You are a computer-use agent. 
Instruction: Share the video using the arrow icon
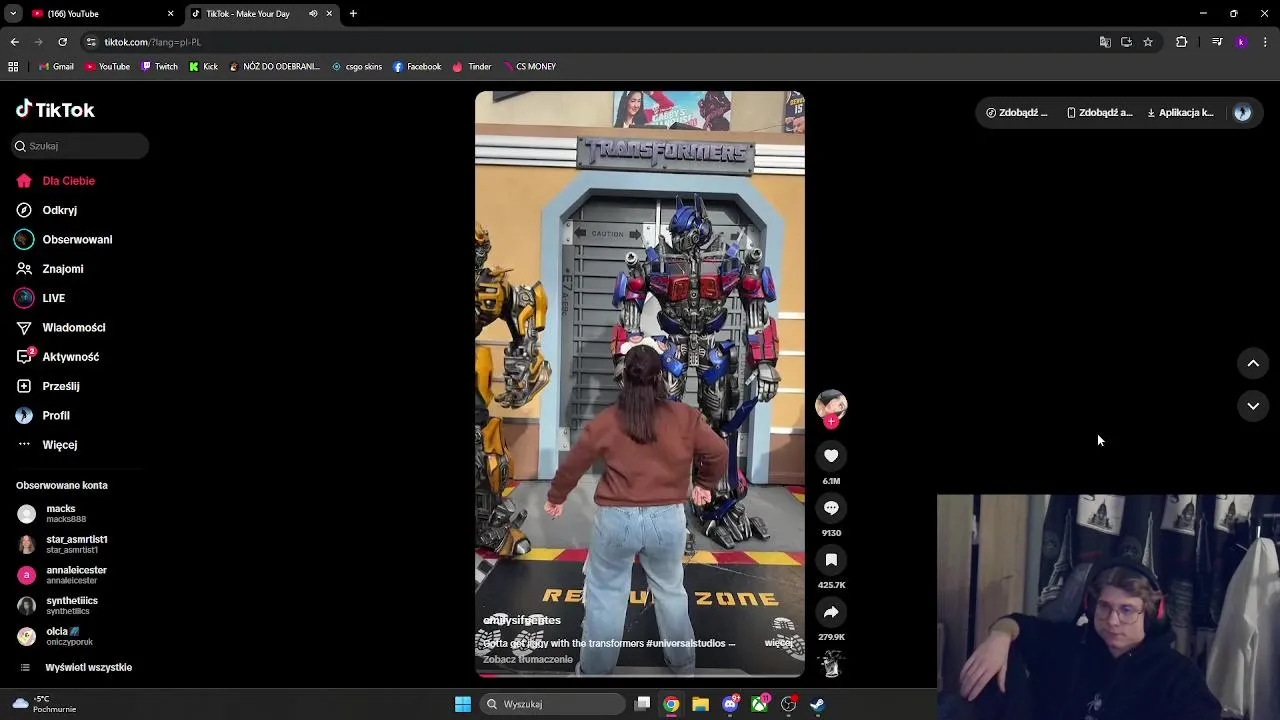point(831,612)
